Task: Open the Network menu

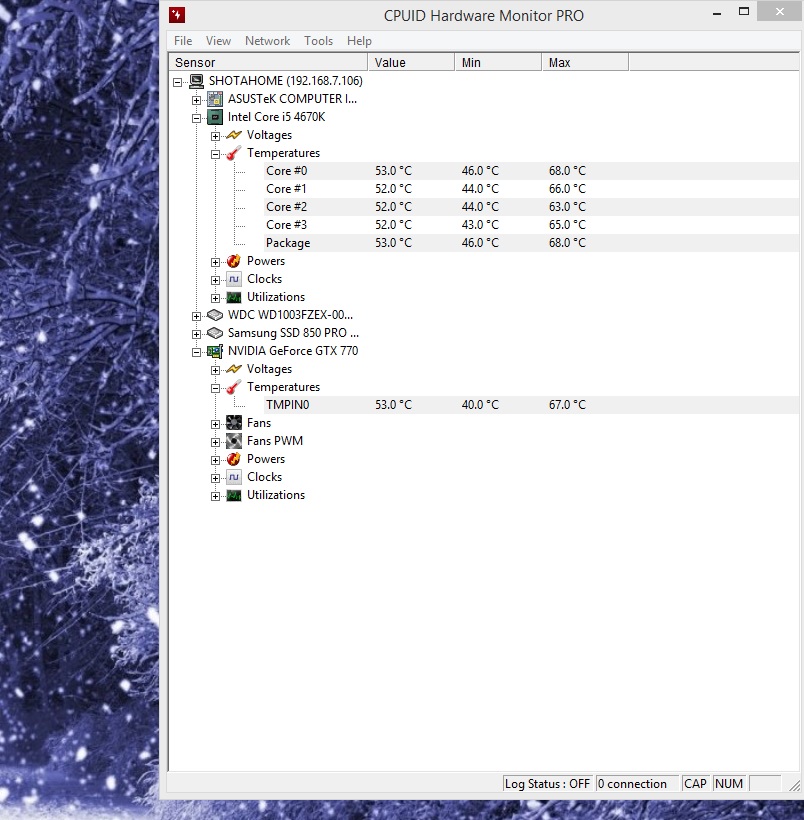Action: [x=267, y=41]
